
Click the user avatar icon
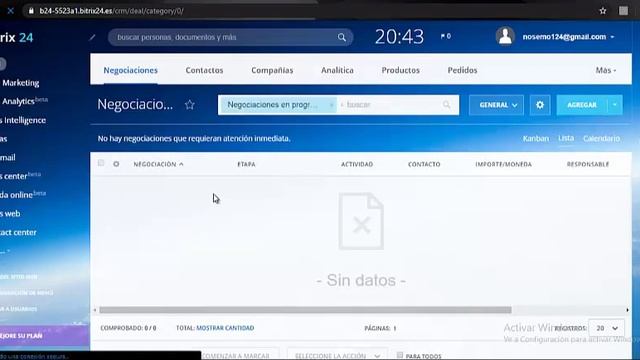point(505,37)
